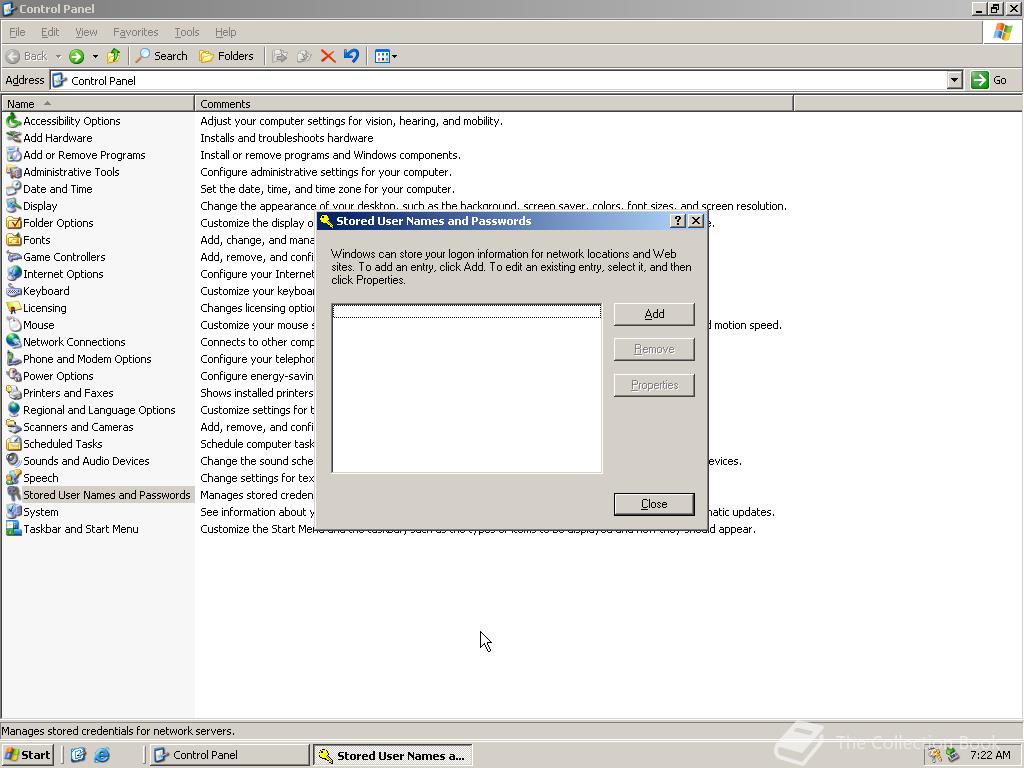Select the Taskbar and Start Menu icon
Image resolution: width=1024 pixels, height=768 pixels.
tap(14, 528)
